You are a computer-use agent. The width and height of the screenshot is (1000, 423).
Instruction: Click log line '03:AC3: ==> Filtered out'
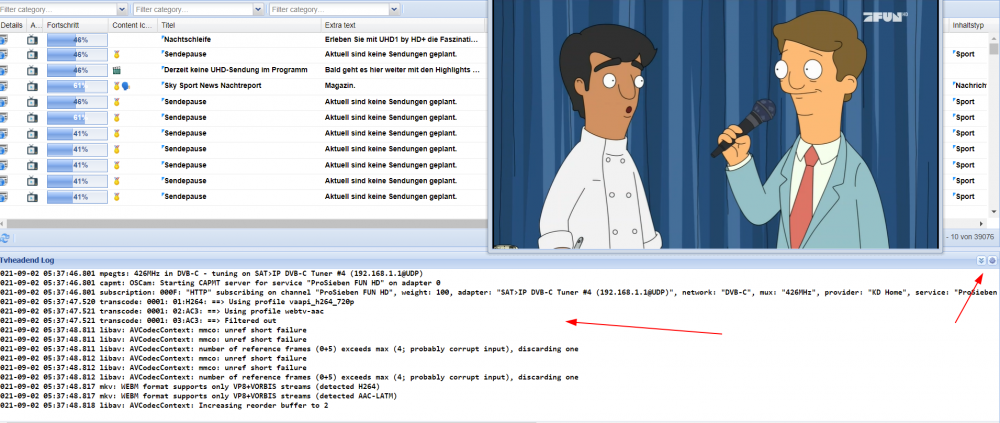pos(138,321)
